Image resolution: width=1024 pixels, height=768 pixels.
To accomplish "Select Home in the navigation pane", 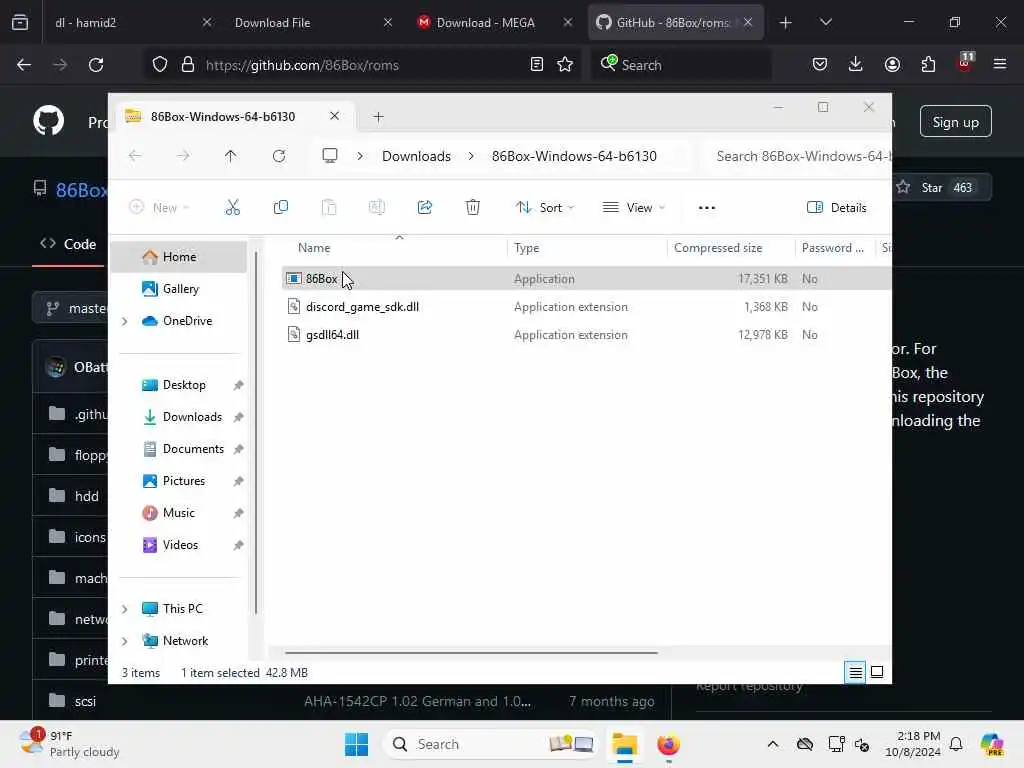I will click(x=180, y=257).
